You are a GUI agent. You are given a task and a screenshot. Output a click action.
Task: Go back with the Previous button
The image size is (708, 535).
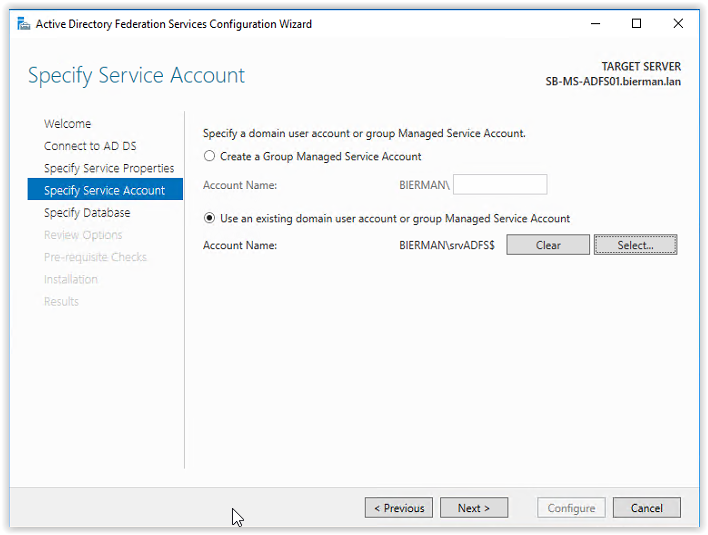399,508
